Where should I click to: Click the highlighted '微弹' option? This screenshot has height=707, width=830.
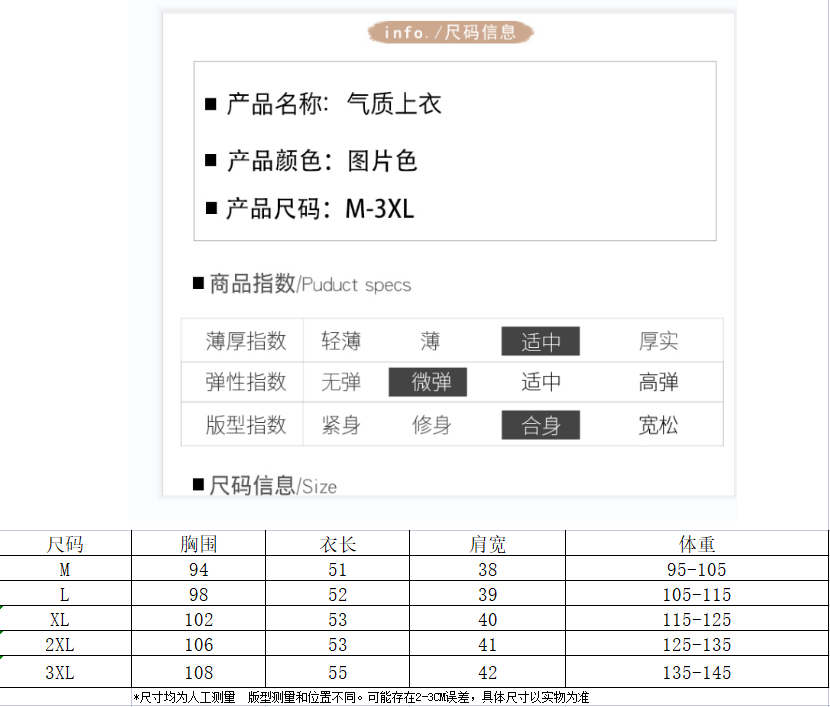(428, 382)
